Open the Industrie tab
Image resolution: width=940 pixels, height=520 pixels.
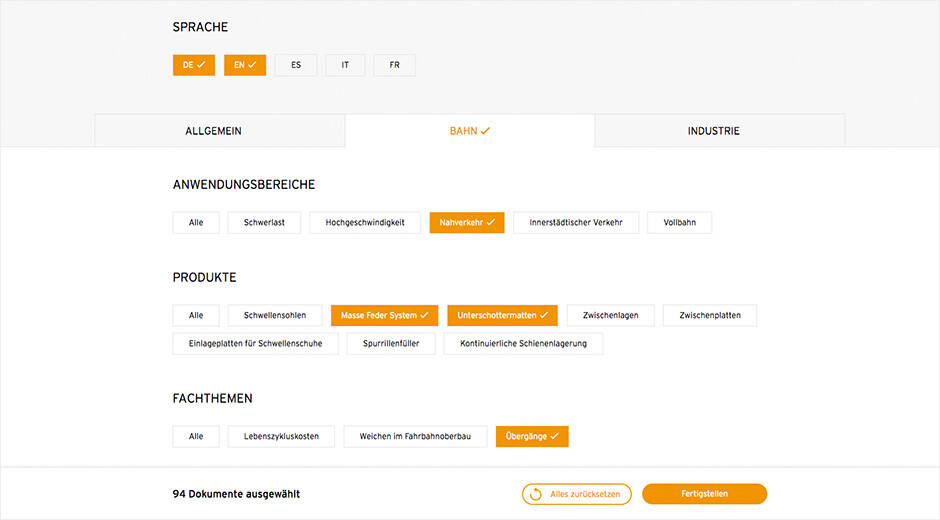click(713, 131)
